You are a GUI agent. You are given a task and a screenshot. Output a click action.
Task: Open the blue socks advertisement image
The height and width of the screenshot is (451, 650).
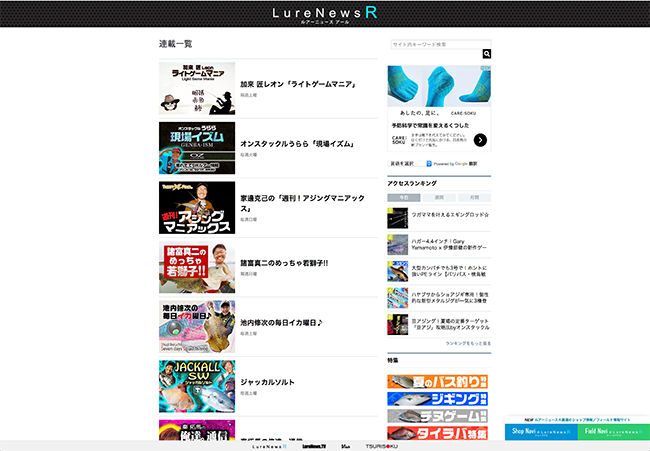pyautogui.click(x=439, y=86)
